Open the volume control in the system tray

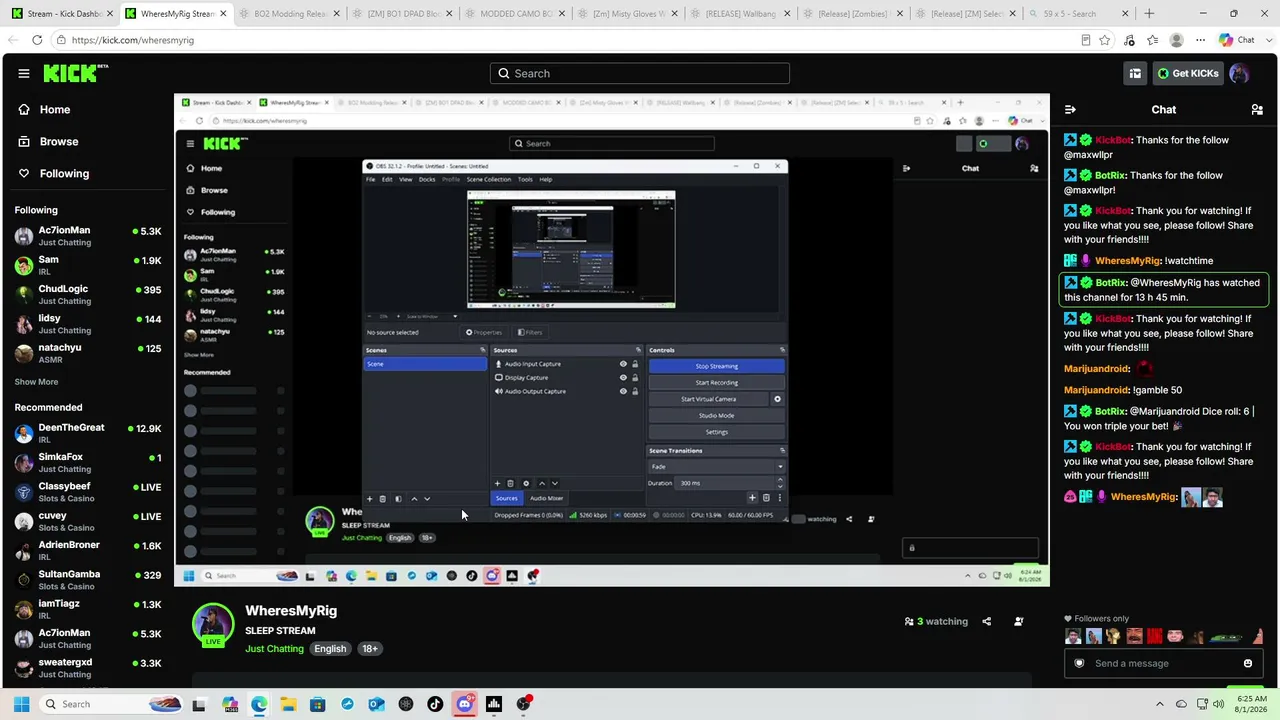[1219, 704]
